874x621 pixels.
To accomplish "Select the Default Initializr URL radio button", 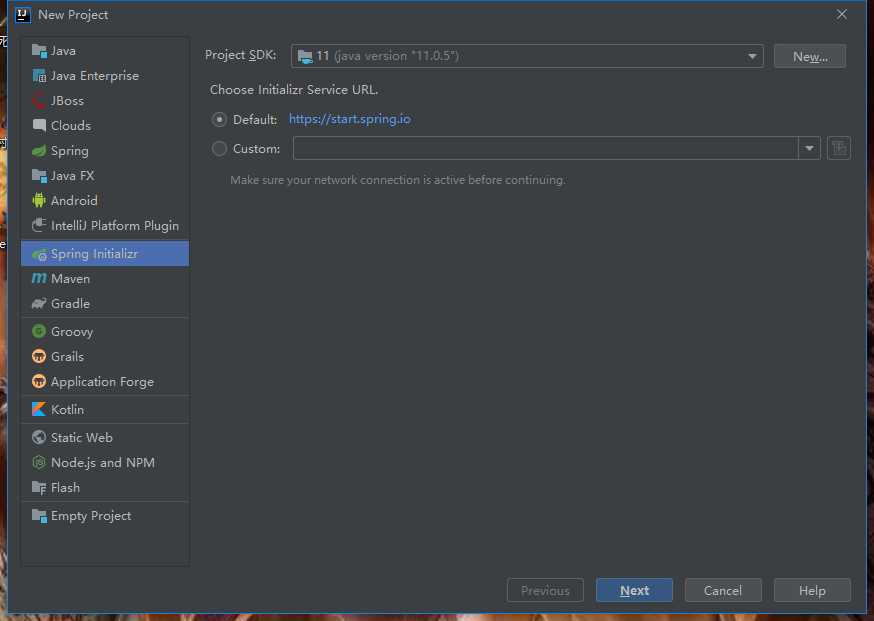I will click(x=220, y=119).
